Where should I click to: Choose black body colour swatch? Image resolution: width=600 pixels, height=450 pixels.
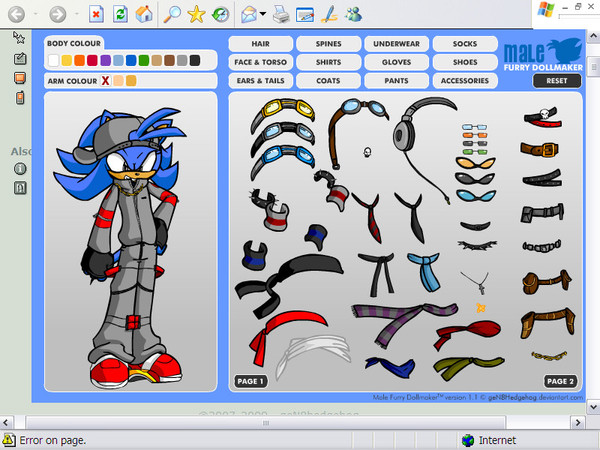(195, 60)
